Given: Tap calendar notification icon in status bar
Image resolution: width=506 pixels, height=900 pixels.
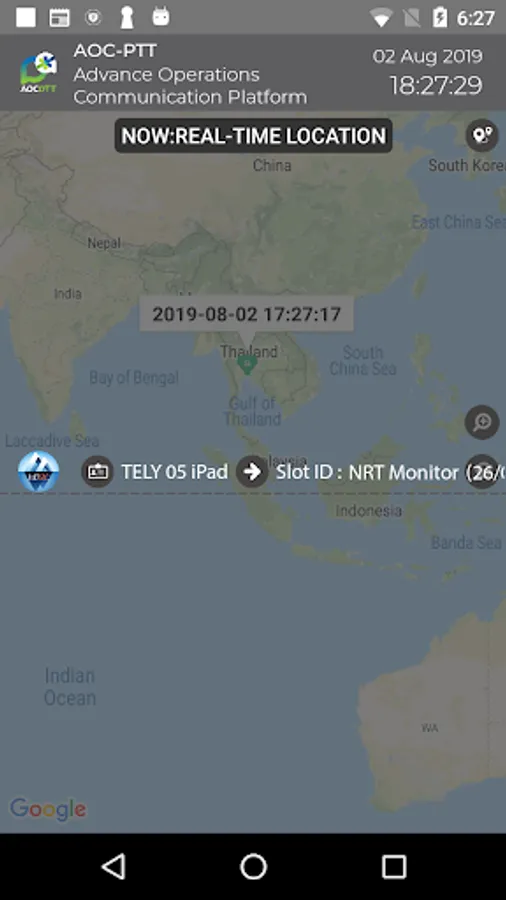Looking at the screenshot, I should 60,18.
